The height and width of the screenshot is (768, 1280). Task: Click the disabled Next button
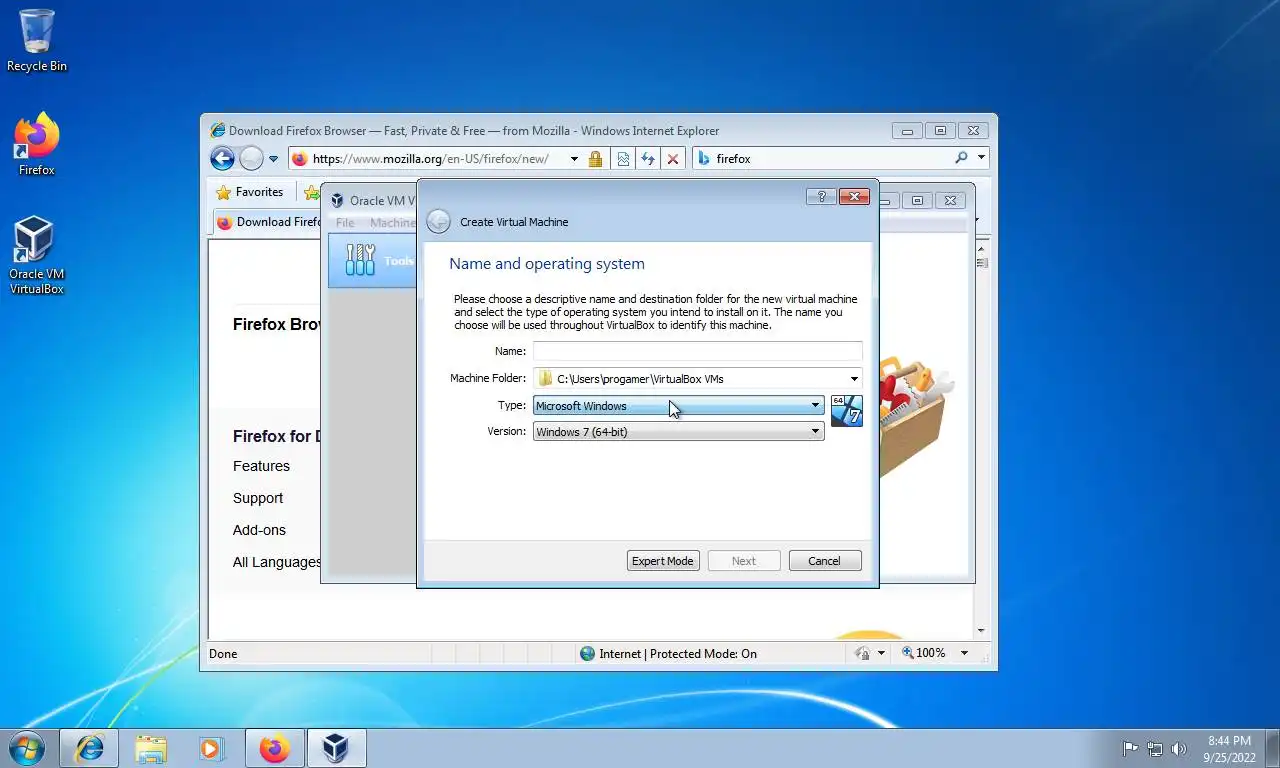click(744, 561)
